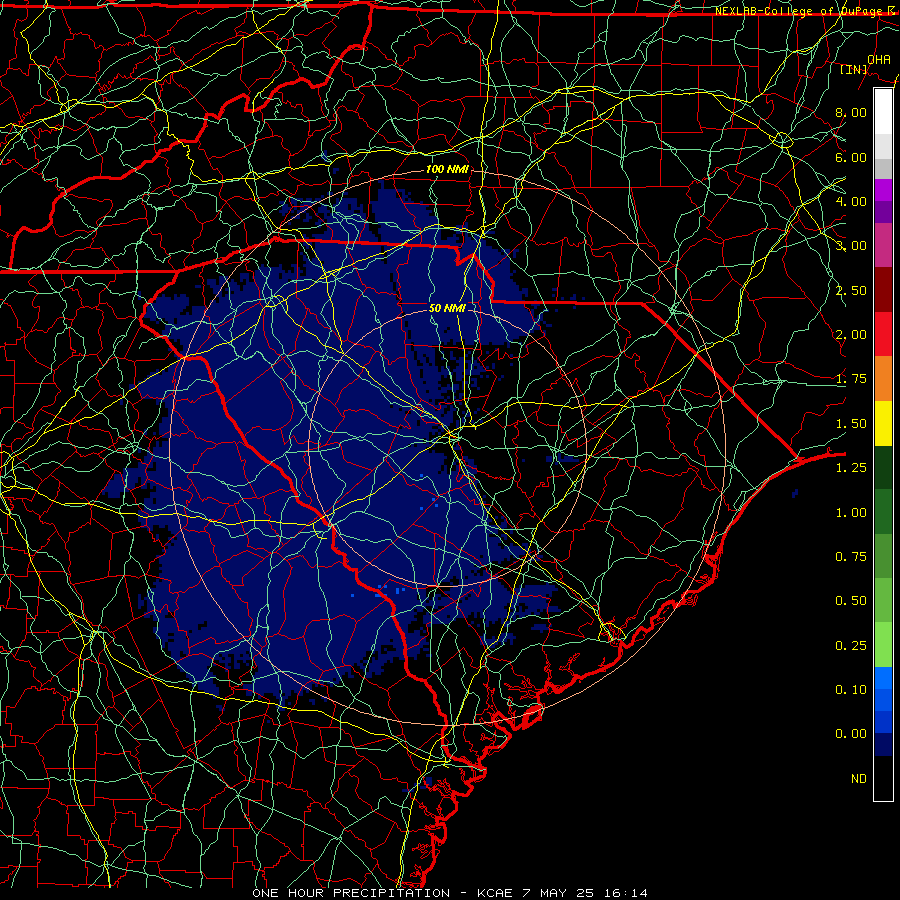
Task: Select the orange swatch in the legend
Action: (x=883, y=379)
